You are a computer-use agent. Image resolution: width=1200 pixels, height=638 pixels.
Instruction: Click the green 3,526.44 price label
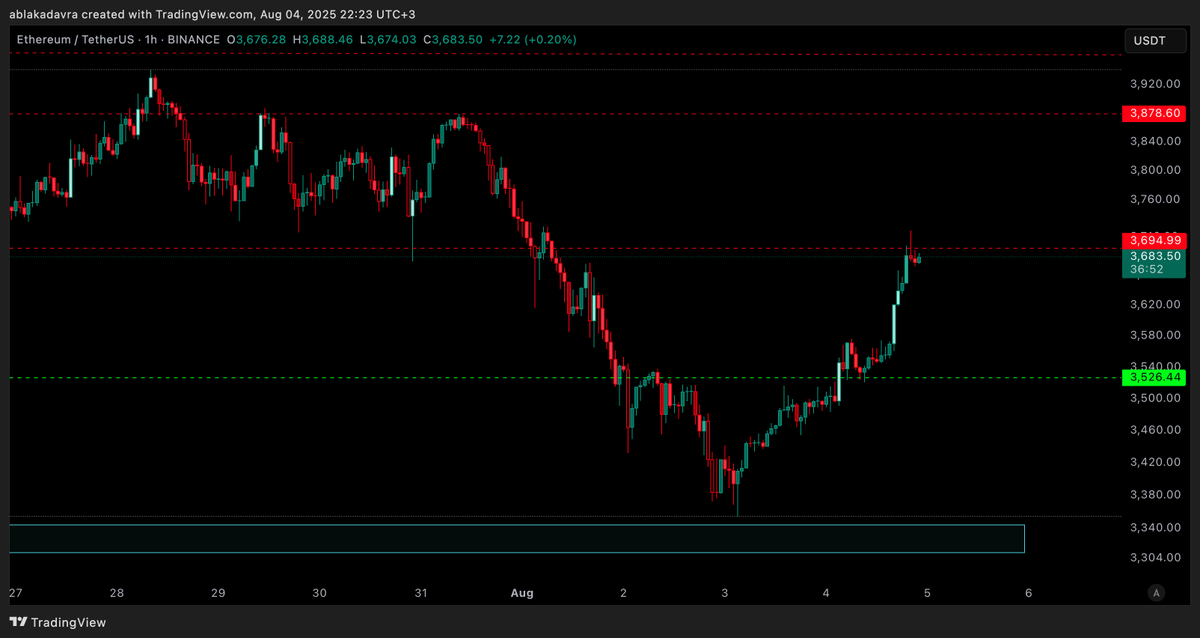click(1153, 377)
